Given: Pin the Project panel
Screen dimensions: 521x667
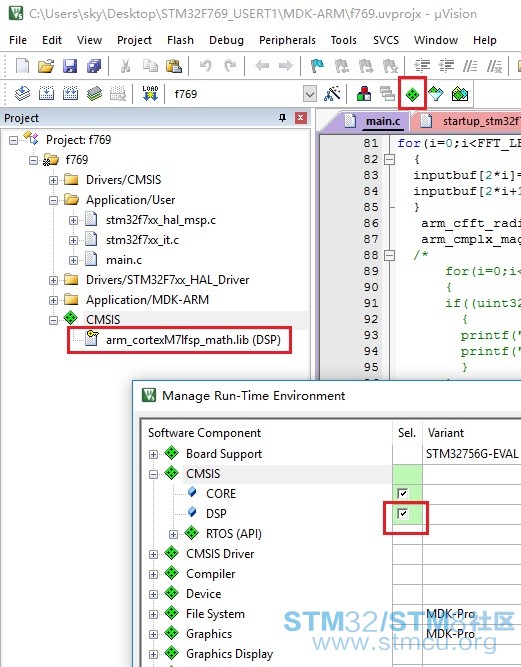Looking at the screenshot, I should pyautogui.click(x=282, y=117).
